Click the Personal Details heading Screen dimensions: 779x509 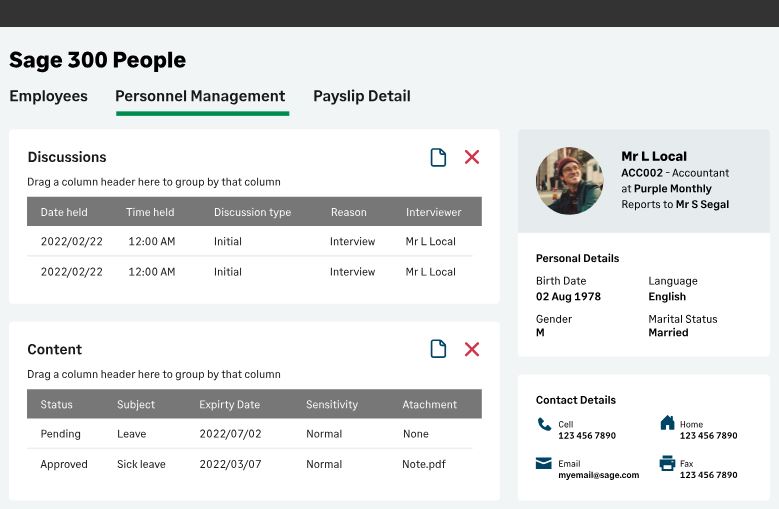[x=577, y=258]
